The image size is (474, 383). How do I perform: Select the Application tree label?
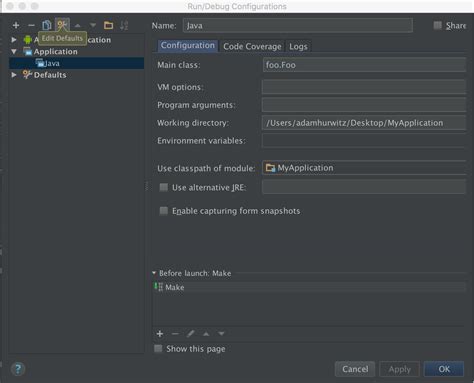[55, 52]
